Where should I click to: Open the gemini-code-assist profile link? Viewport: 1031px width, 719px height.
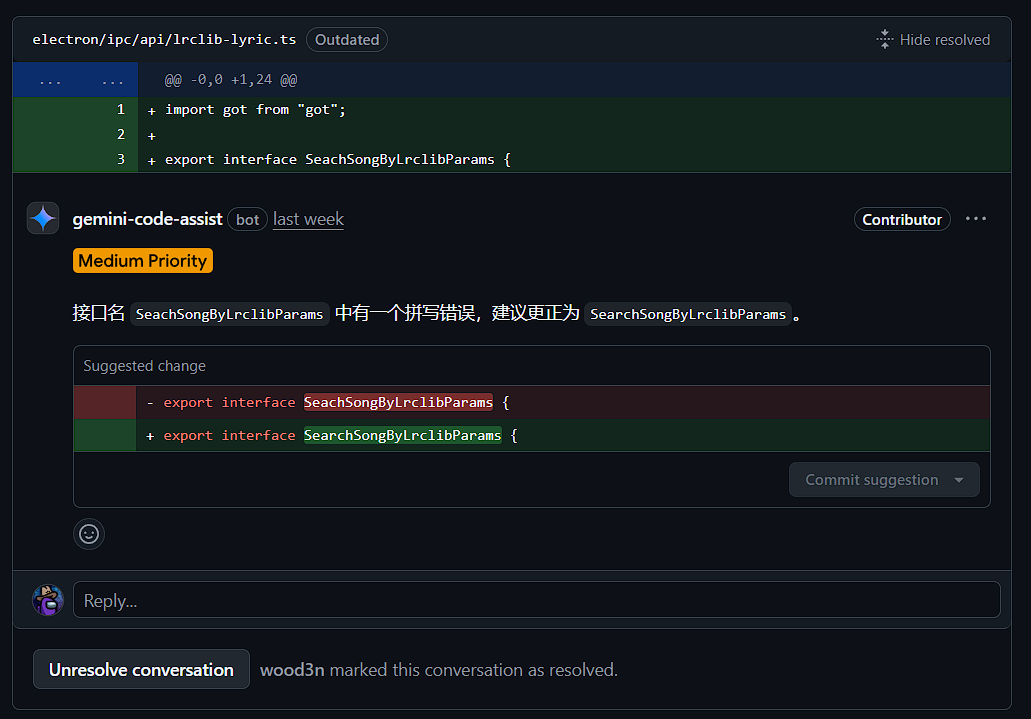[x=147, y=219]
